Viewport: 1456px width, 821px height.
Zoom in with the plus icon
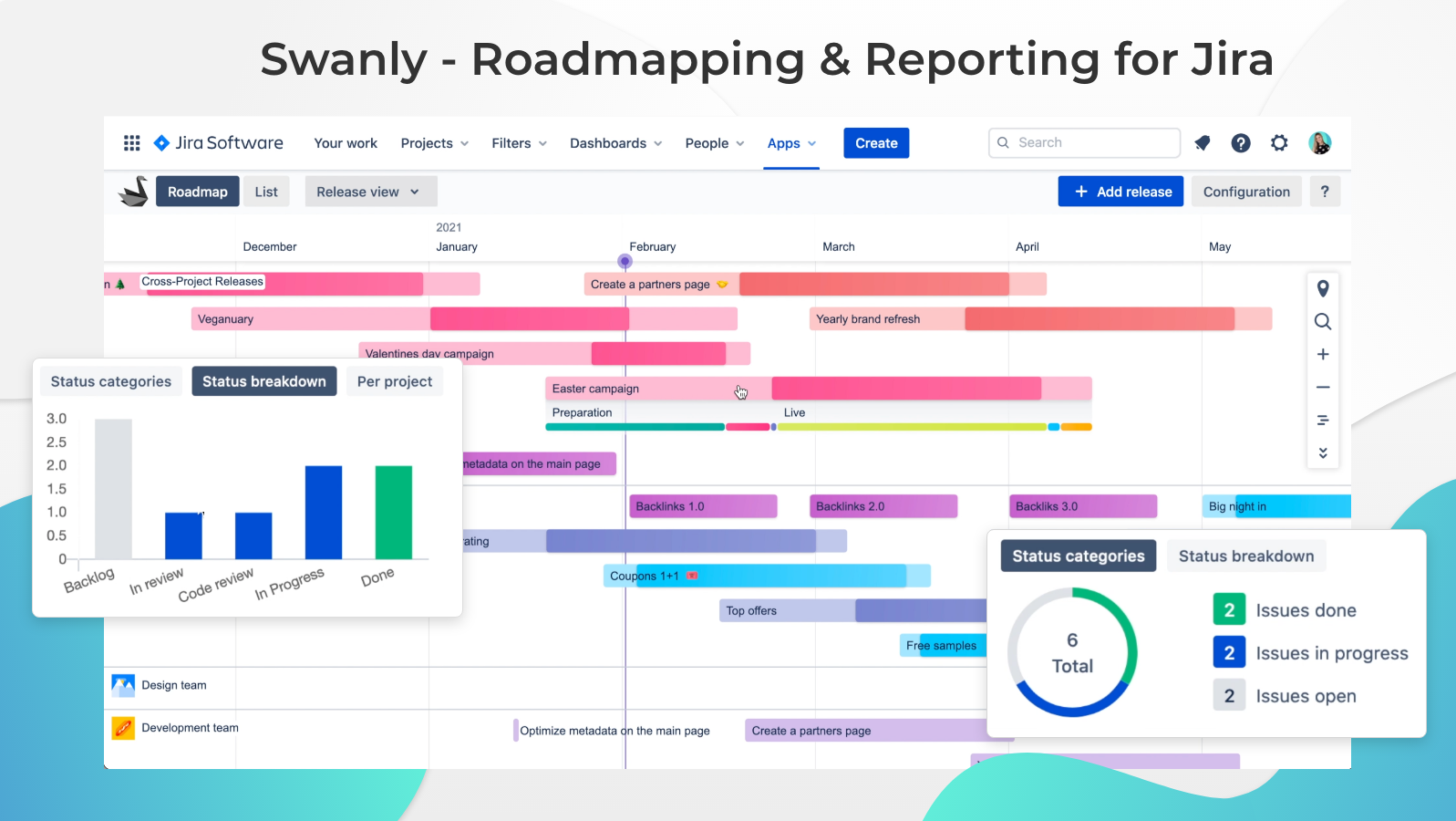[x=1323, y=354]
